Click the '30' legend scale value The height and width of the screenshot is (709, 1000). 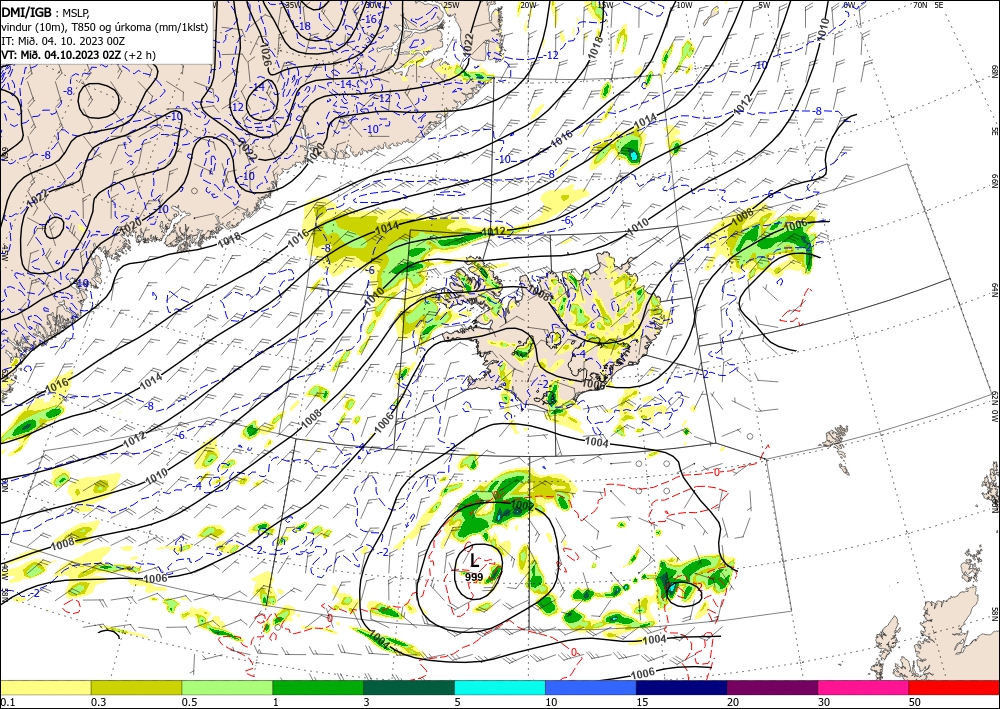[x=823, y=702]
